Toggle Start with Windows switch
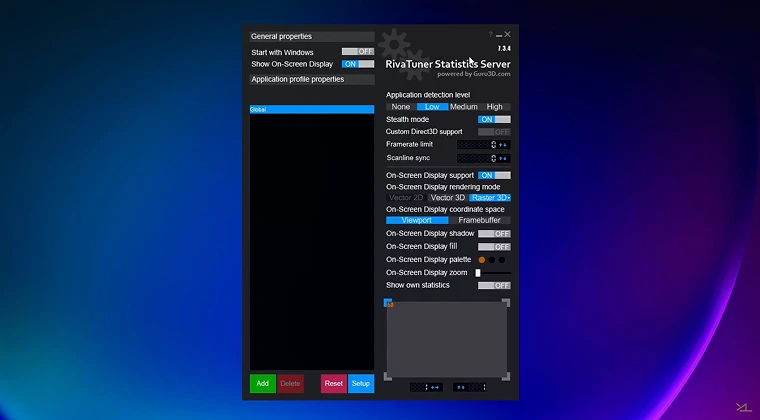This screenshot has height=420, width=760. point(357,52)
